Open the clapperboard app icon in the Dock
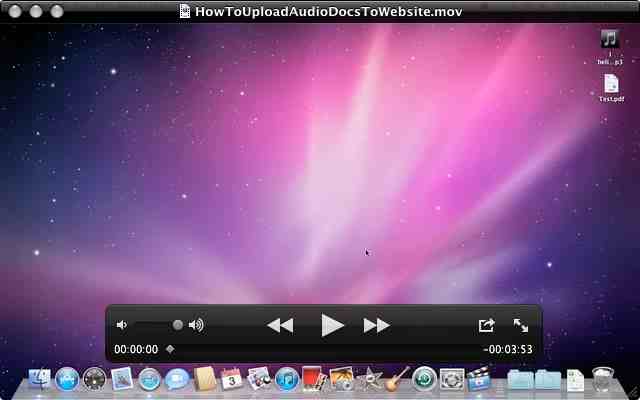The width and height of the screenshot is (640, 400). point(479,377)
